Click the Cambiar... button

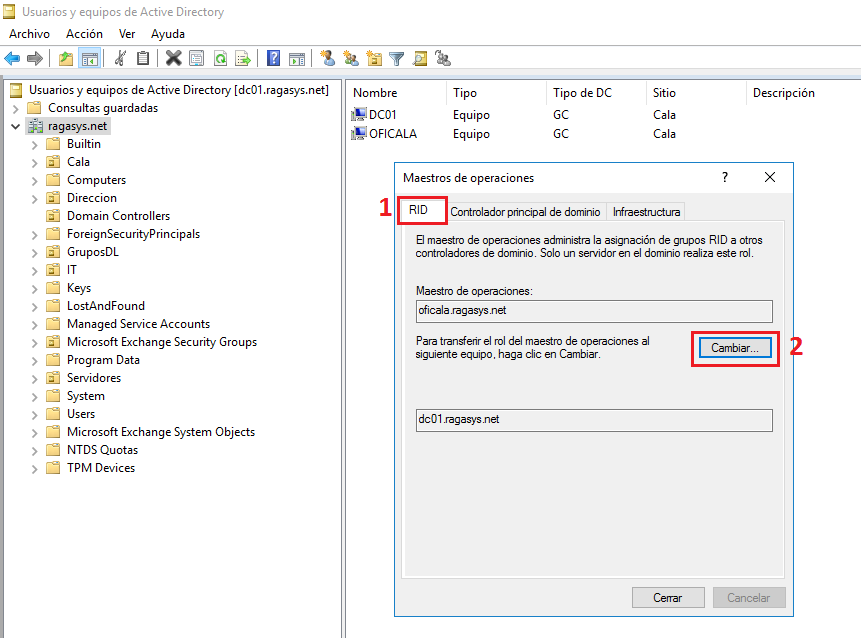pos(735,348)
